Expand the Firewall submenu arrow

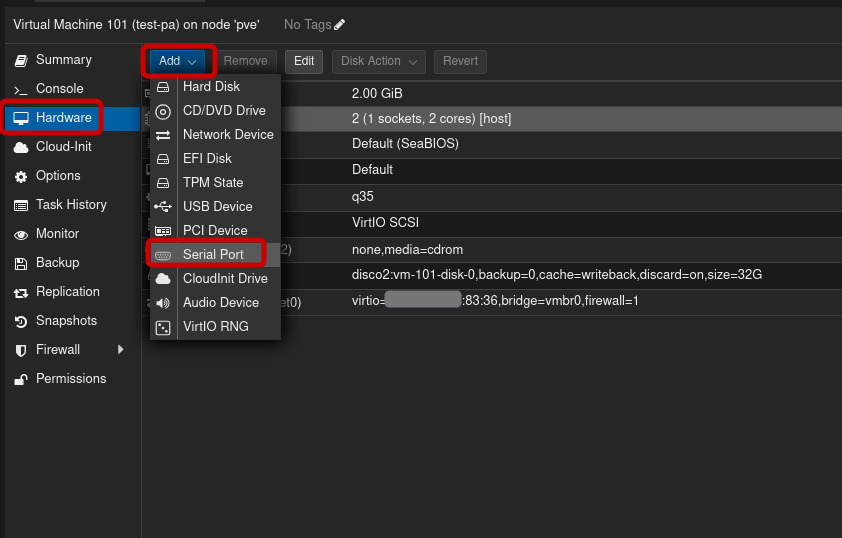pyautogui.click(x=121, y=350)
